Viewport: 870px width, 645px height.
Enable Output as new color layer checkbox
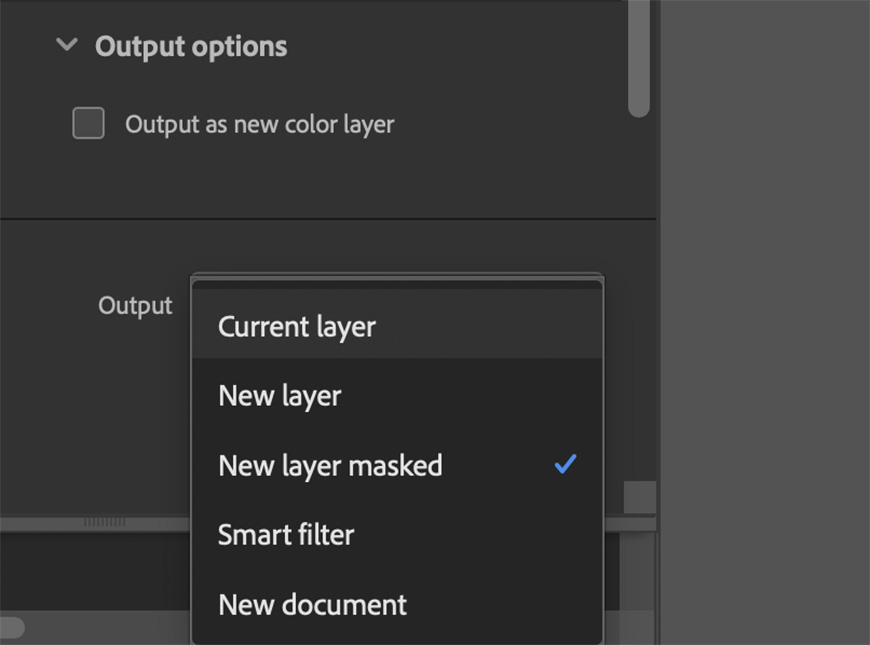point(88,123)
